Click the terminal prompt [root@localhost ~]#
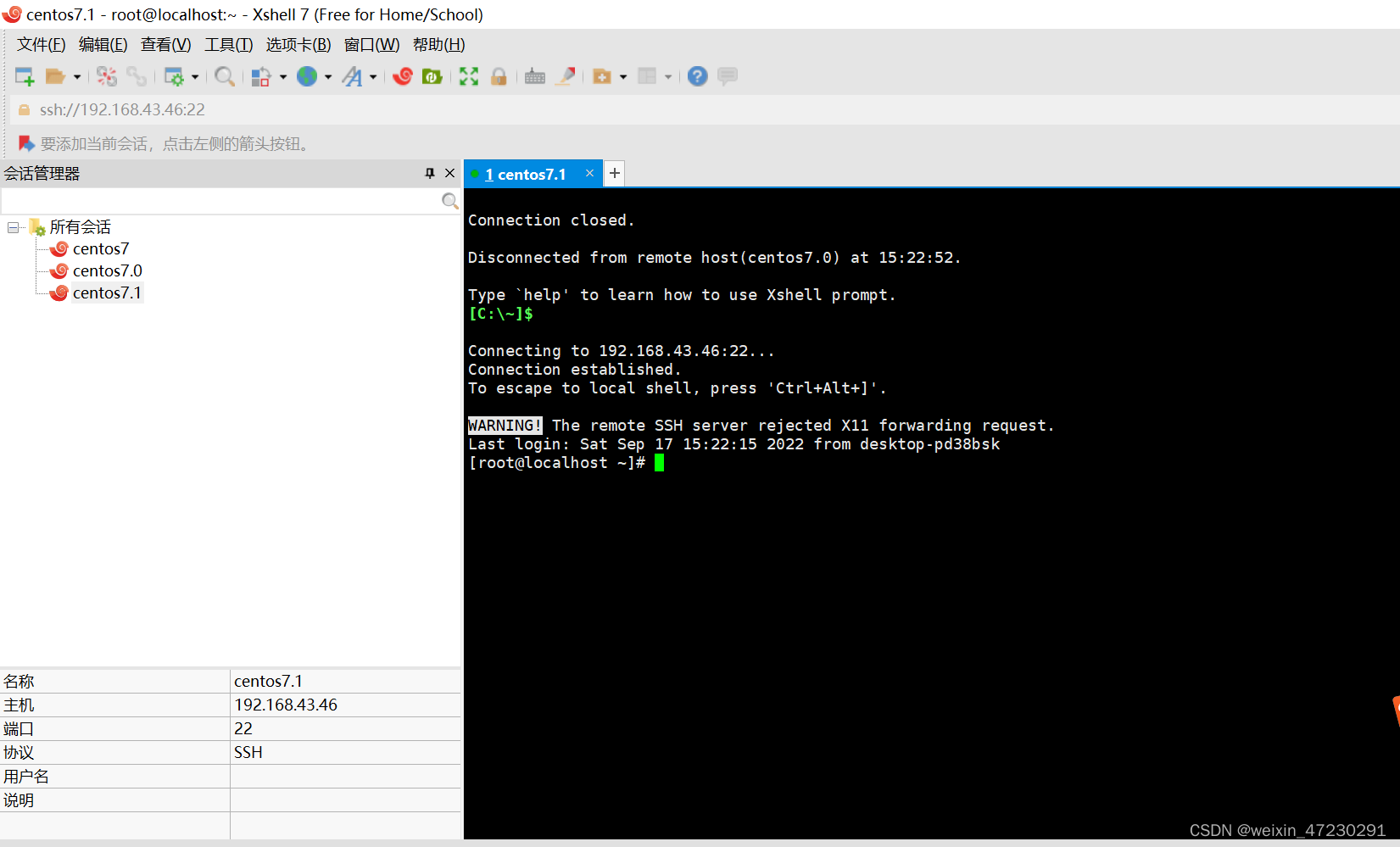Image resolution: width=1400 pixels, height=847 pixels. click(556, 463)
